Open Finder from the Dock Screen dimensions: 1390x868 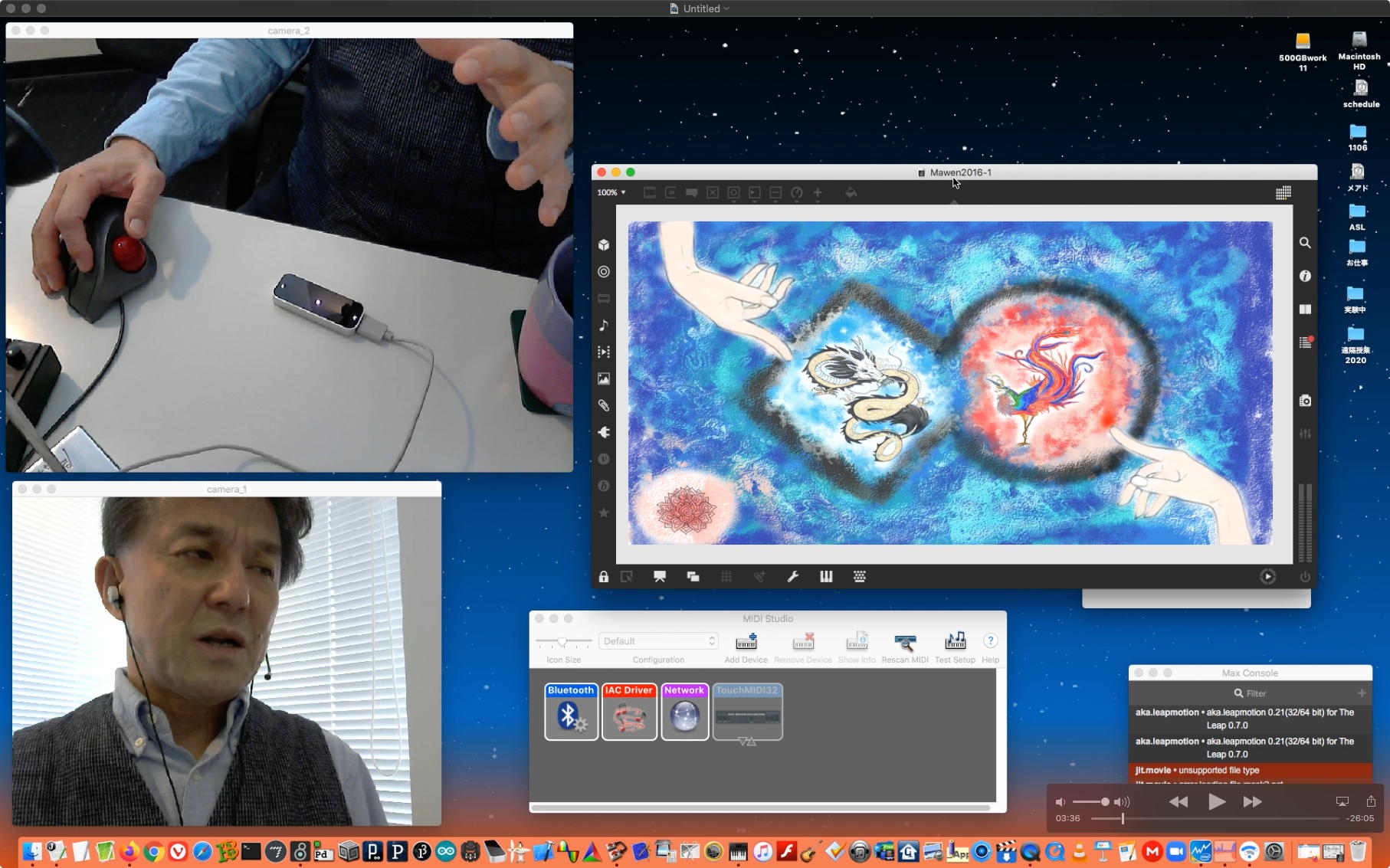(x=31, y=851)
